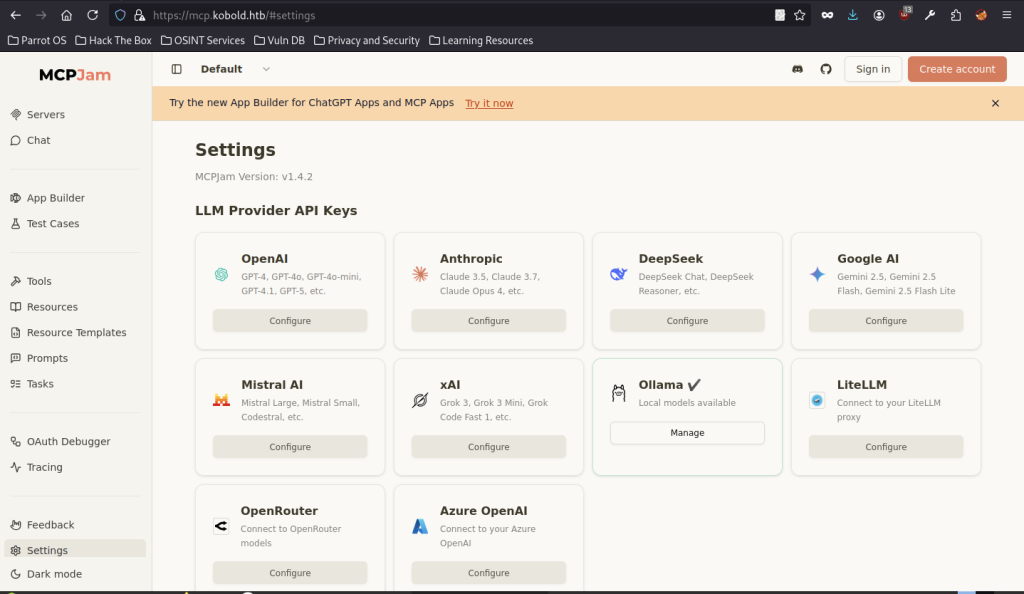Click the MCPJam Version v1.4.2 text
Viewport: 1024px width, 594px height.
coord(254,177)
